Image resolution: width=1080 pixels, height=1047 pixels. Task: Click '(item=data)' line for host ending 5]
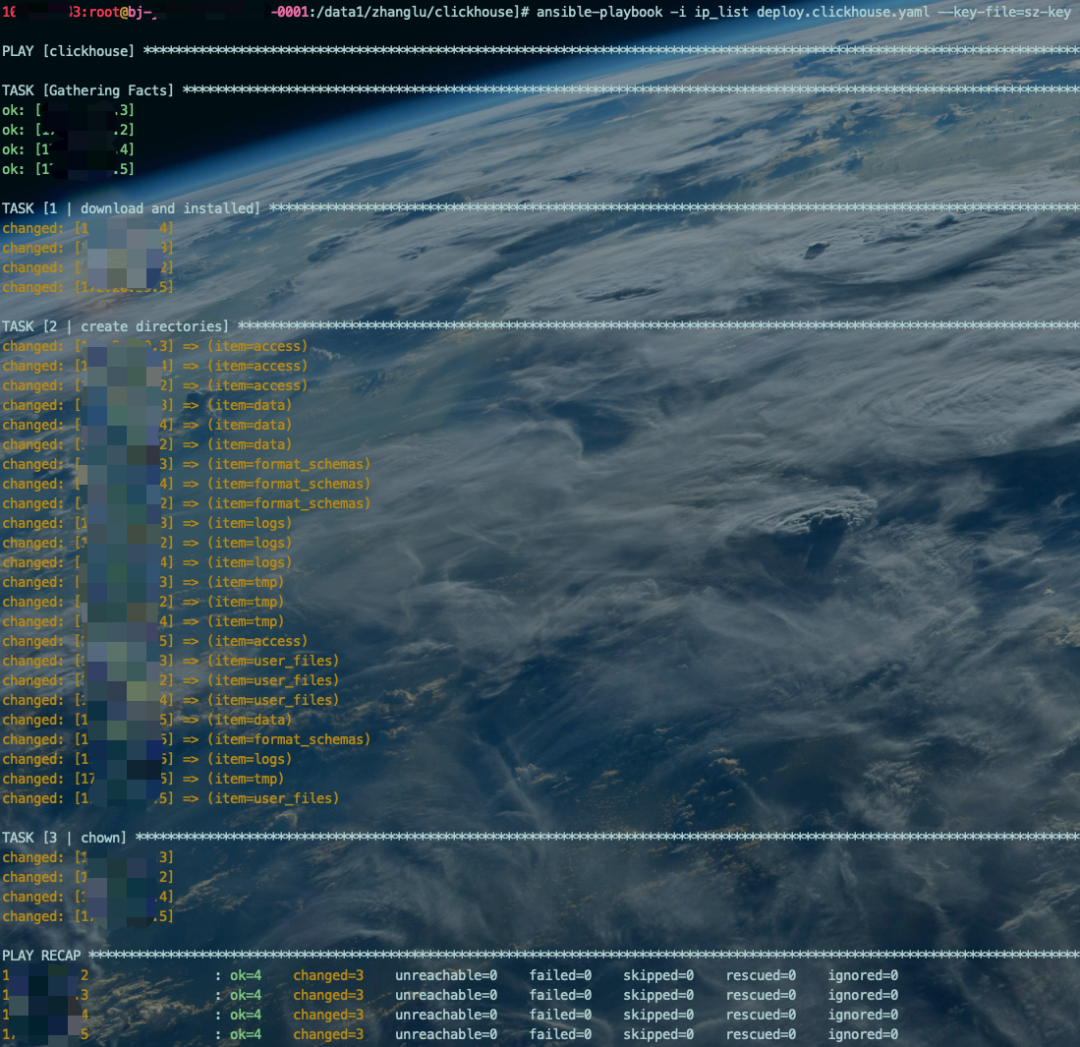coord(147,719)
